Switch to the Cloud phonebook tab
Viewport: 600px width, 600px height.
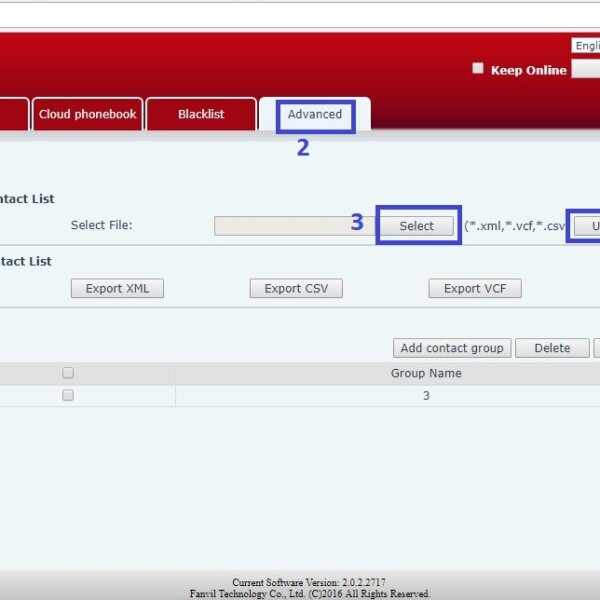(x=88, y=114)
